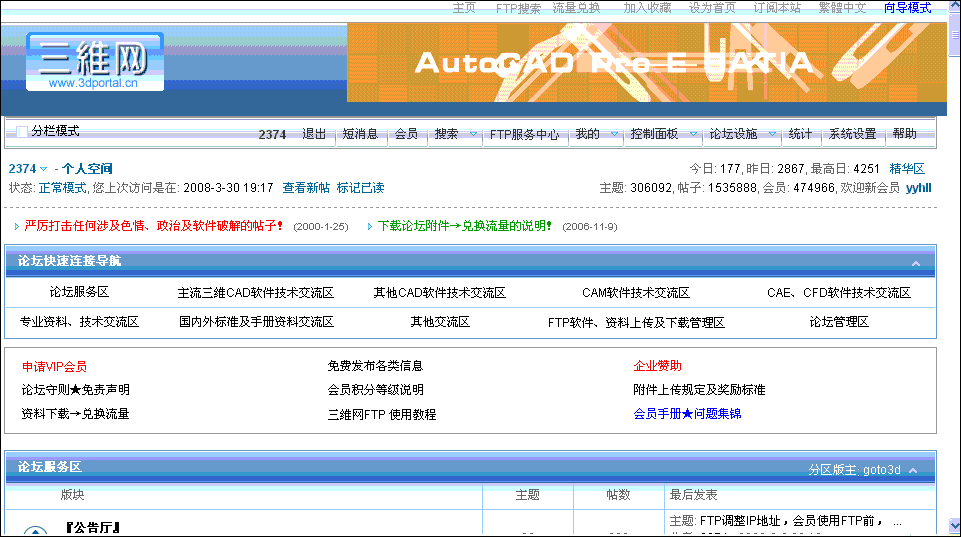Jump to CAM软件技术交流区
Viewport: 961px width, 537px height.
tap(636, 293)
